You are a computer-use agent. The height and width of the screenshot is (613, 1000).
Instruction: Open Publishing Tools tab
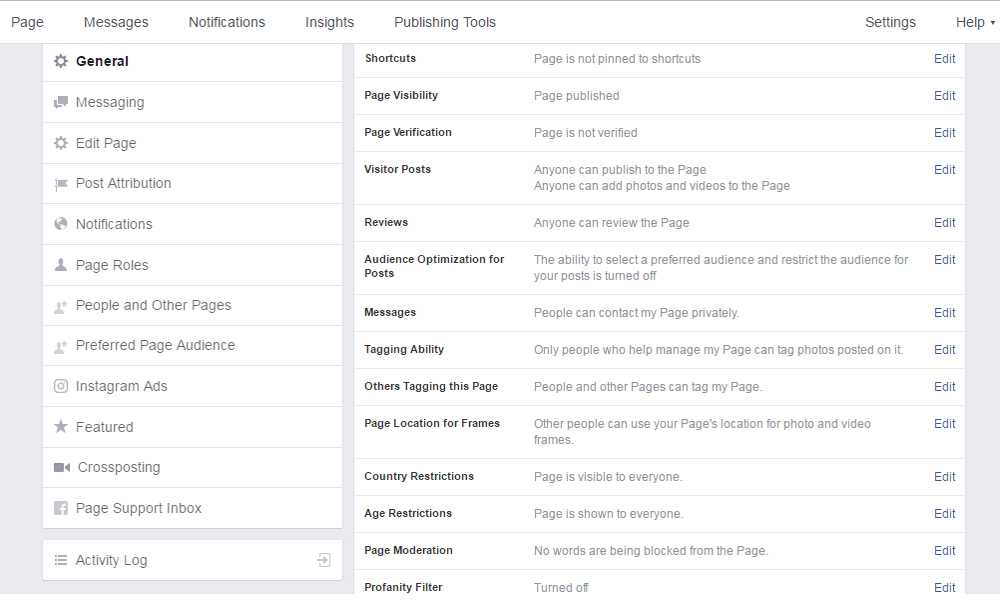445,22
